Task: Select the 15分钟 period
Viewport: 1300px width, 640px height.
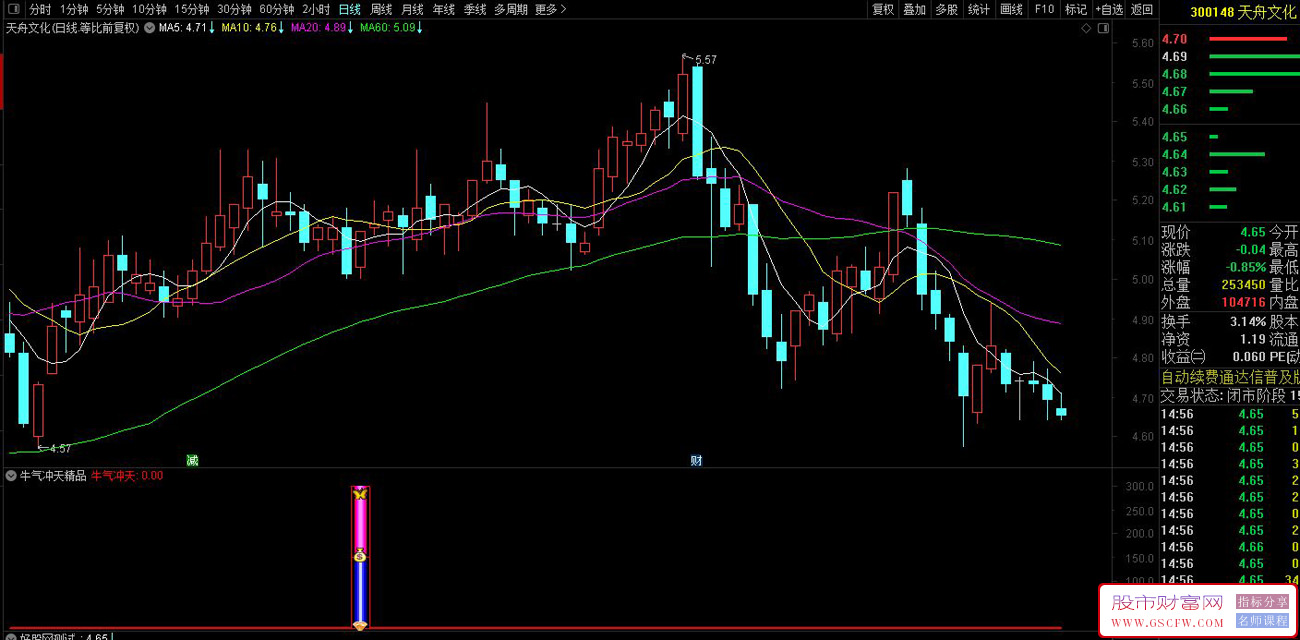Action: 192,9
